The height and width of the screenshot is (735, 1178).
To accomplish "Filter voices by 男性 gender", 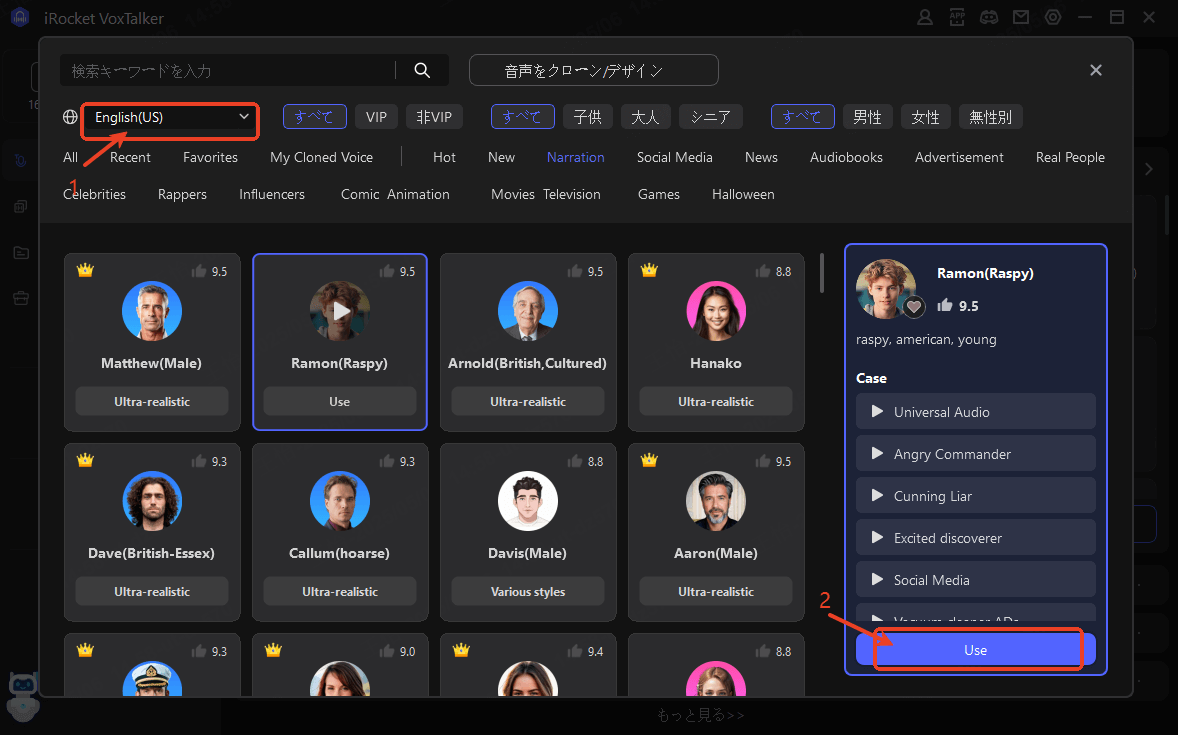I will (x=868, y=116).
